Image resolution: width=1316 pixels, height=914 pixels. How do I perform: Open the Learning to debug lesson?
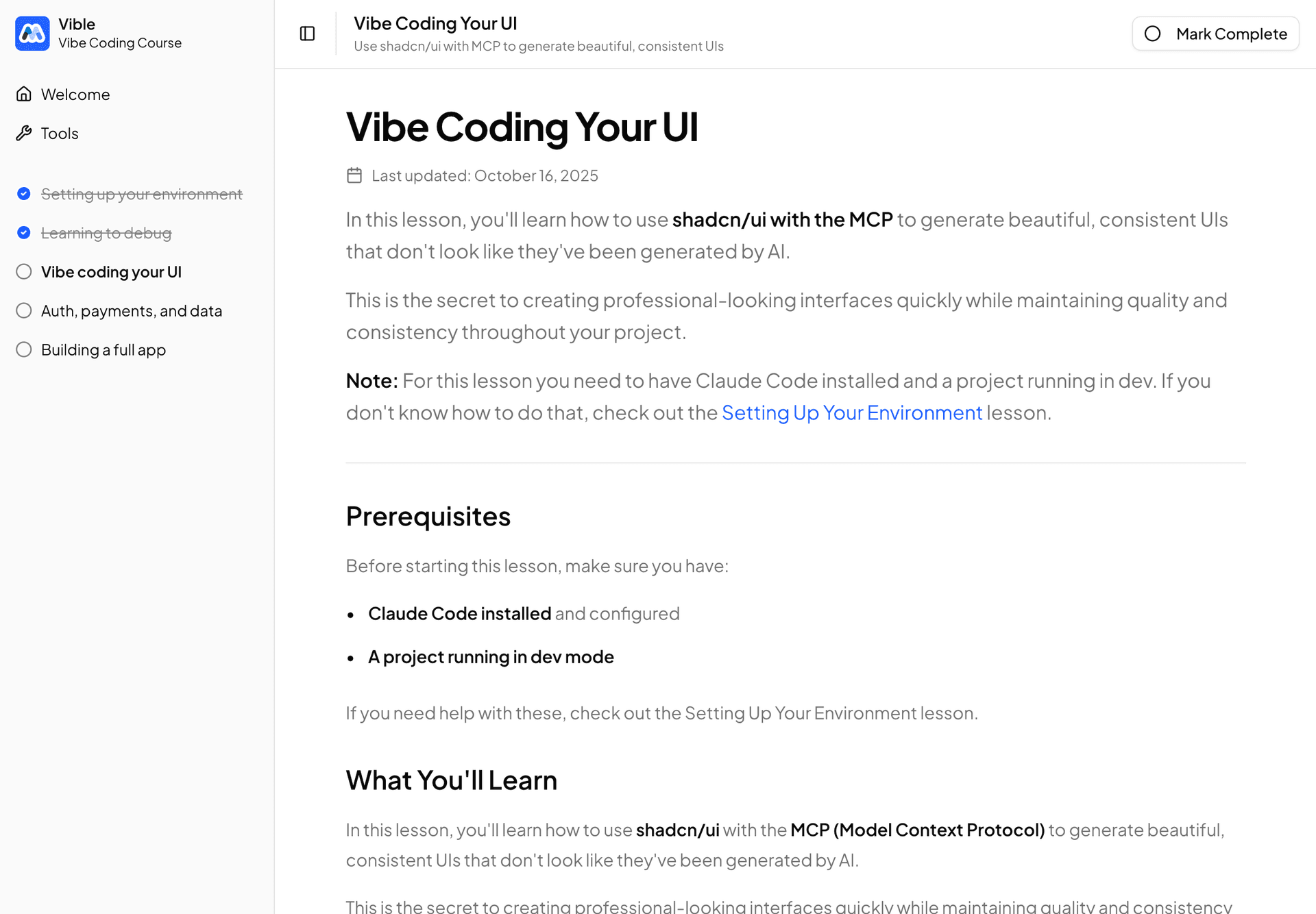107,232
